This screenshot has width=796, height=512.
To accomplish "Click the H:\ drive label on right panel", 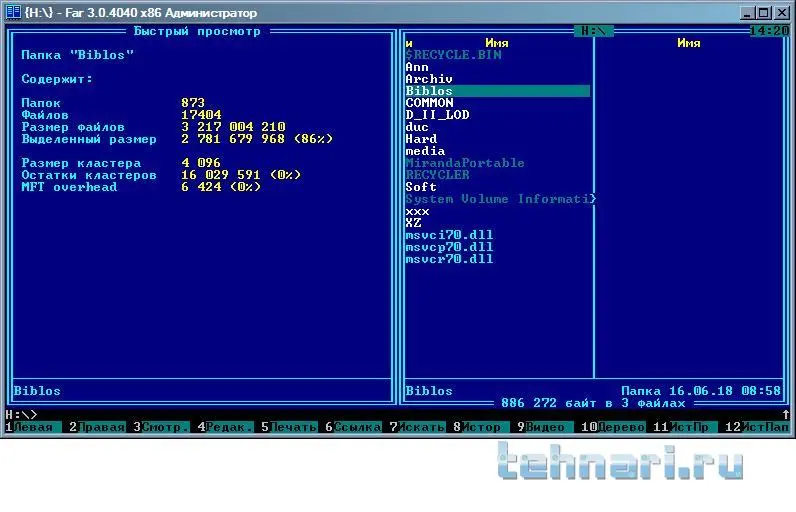I will [x=593, y=31].
